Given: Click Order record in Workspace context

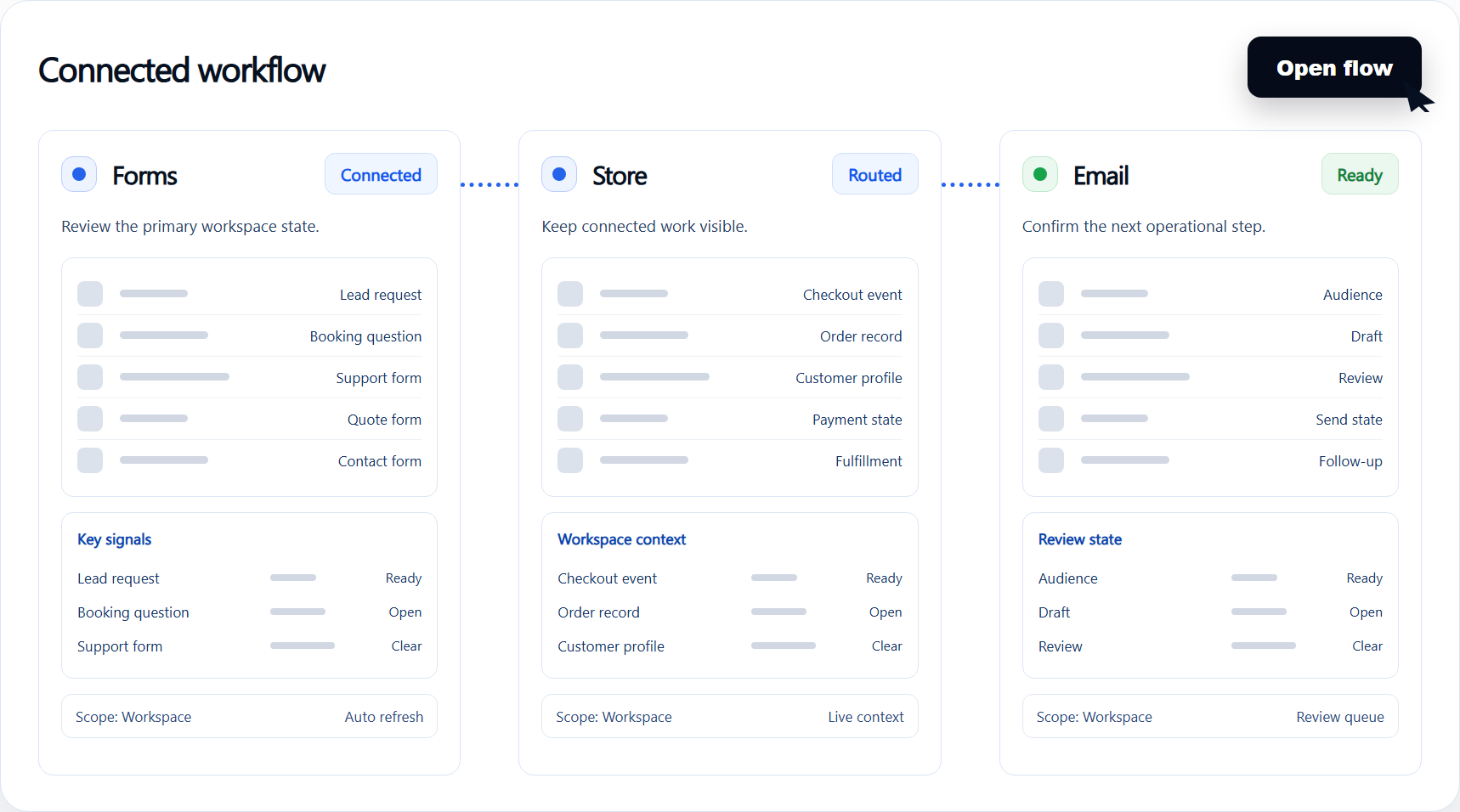Looking at the screenshot, I should click(x=598, y=612).
